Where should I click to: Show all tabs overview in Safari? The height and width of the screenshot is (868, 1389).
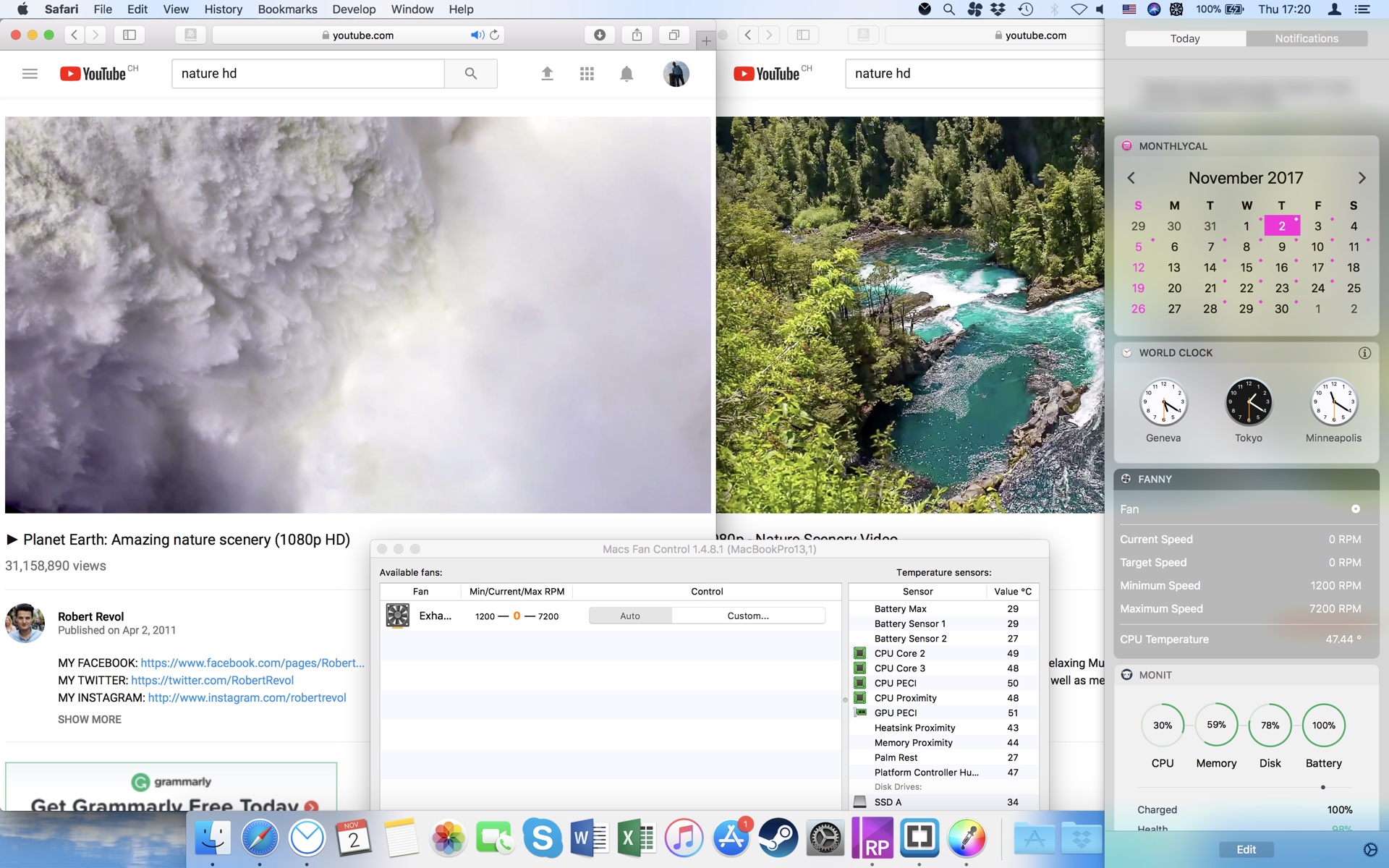[x=674, y=35]
